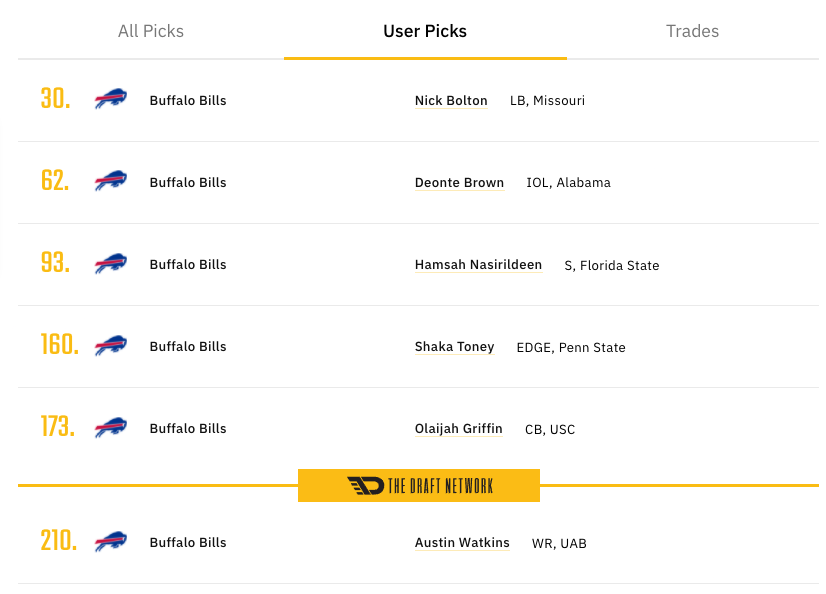Select the User Picks tab
Image resolution: width=826 pixels, height=594 pixels.
click(x=425, y=31)
